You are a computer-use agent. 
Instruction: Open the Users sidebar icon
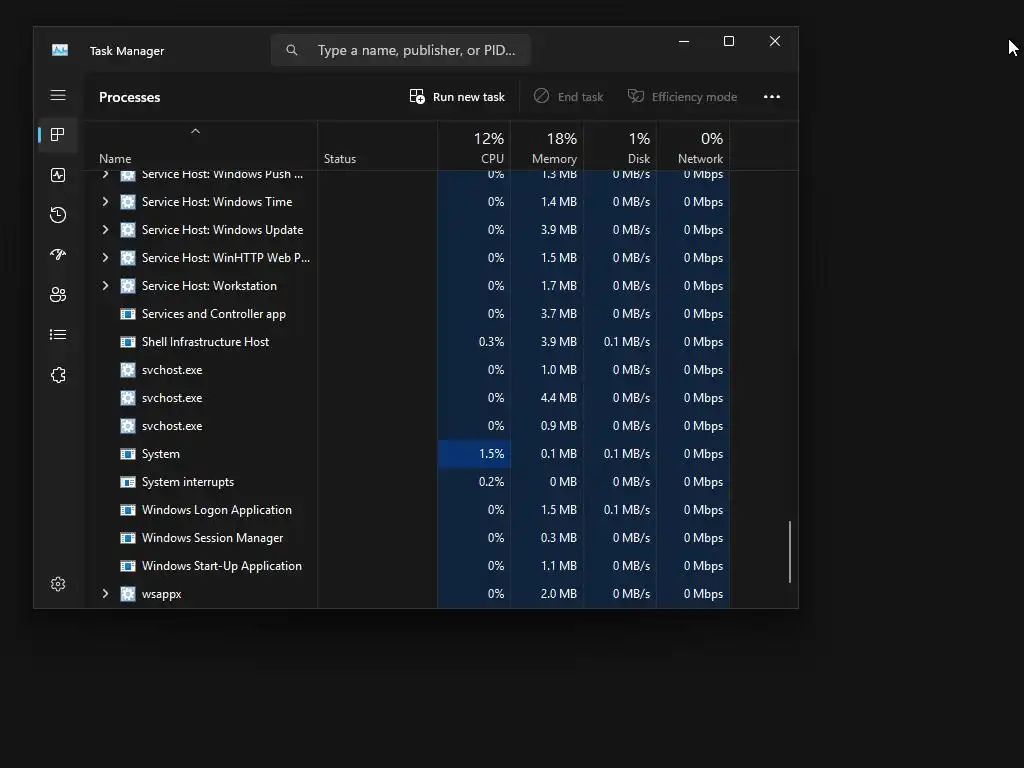point(58,295)
